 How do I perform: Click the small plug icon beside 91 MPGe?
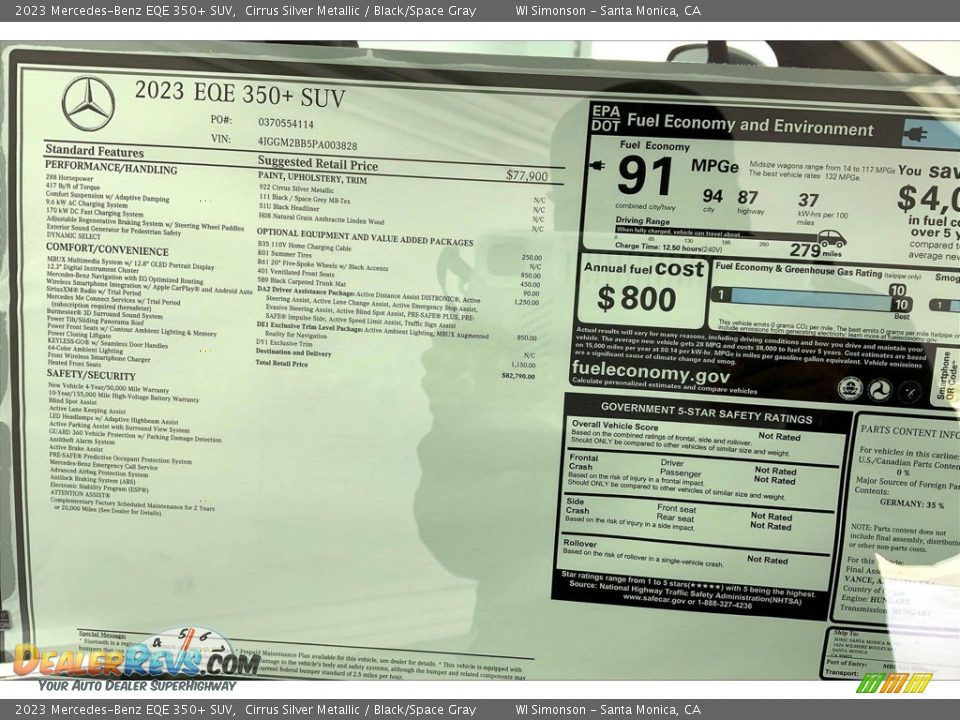[596, 165]
